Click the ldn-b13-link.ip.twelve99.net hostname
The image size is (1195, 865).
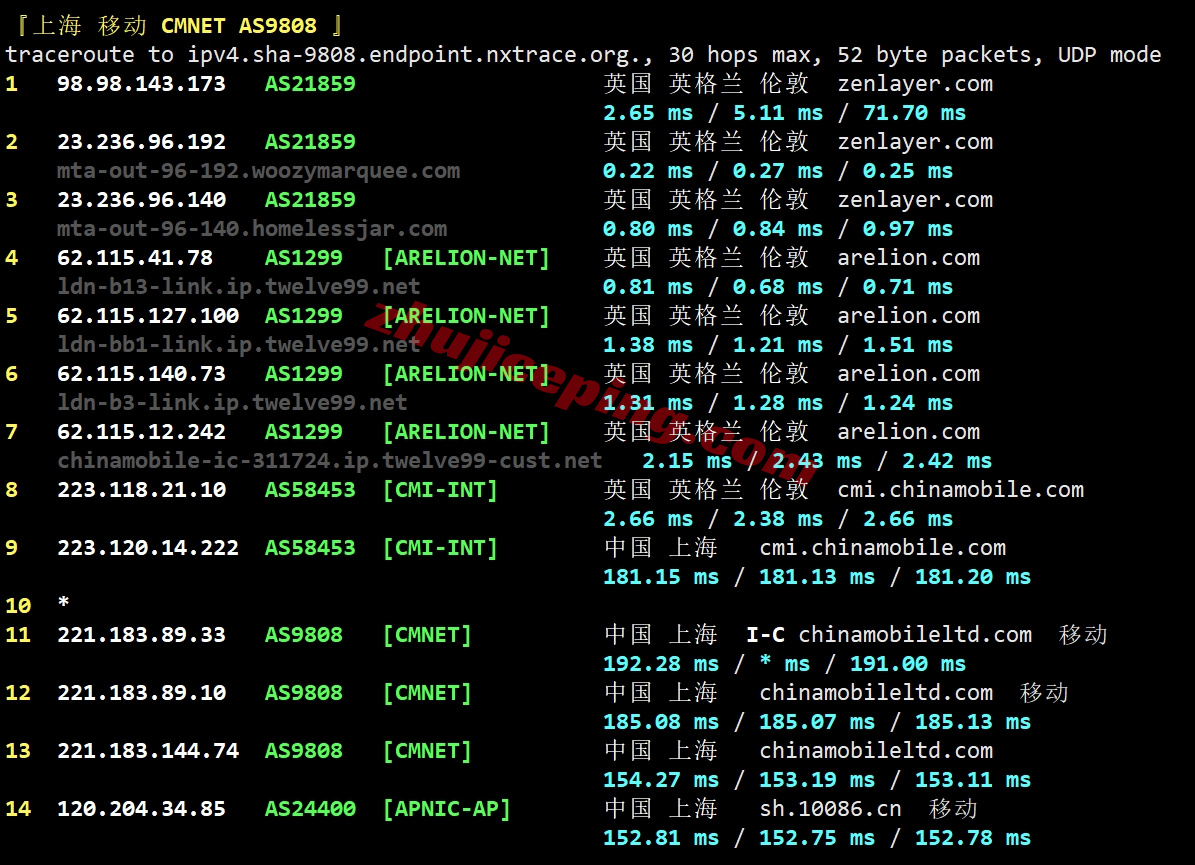coord(238,287)
